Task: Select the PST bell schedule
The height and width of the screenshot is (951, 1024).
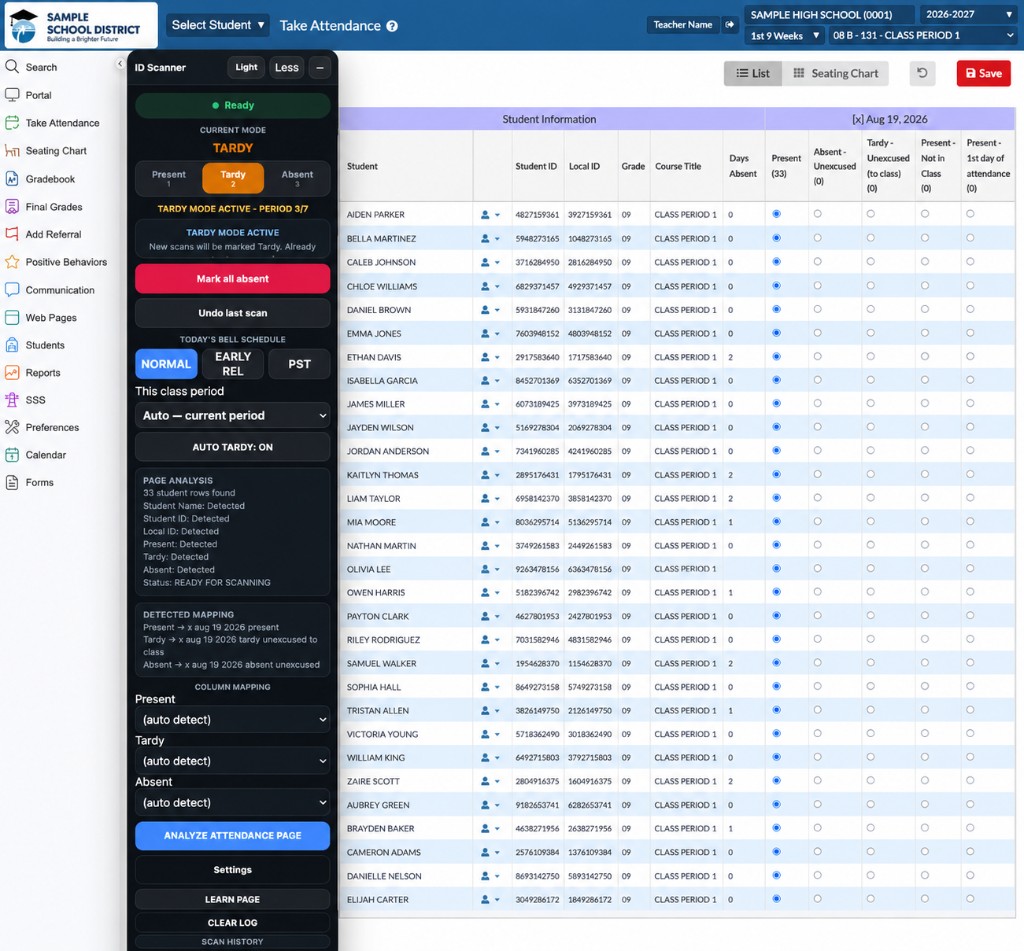Action: (299, 364)
